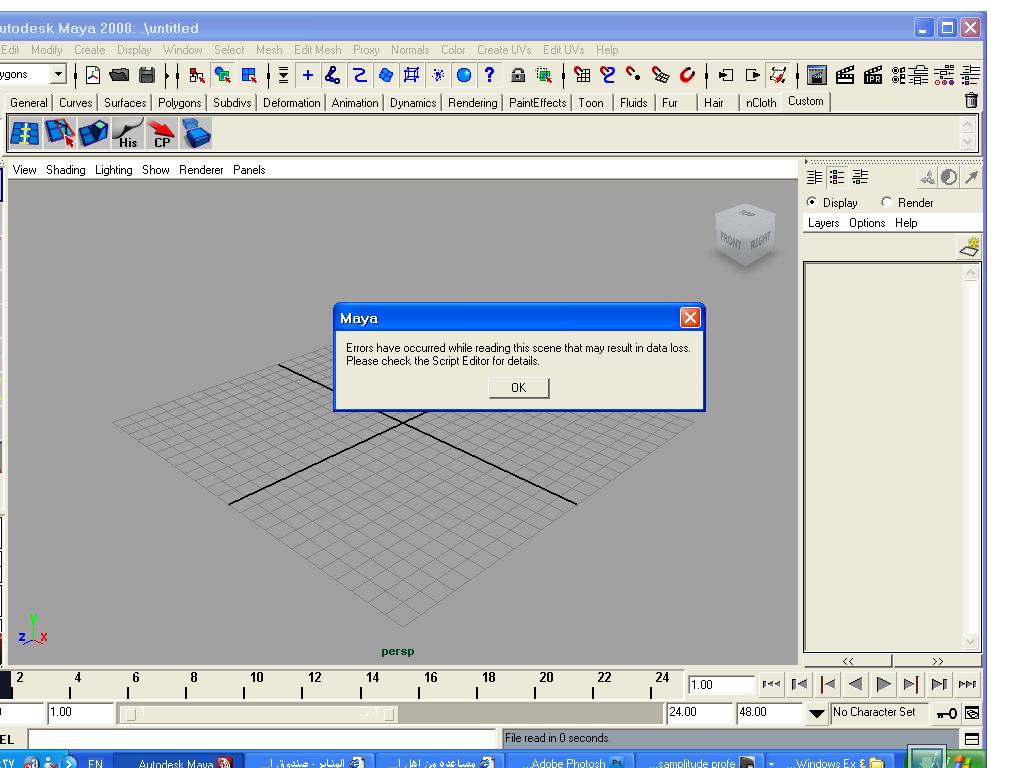Open the character set dropdown arrow

(816, 713)
